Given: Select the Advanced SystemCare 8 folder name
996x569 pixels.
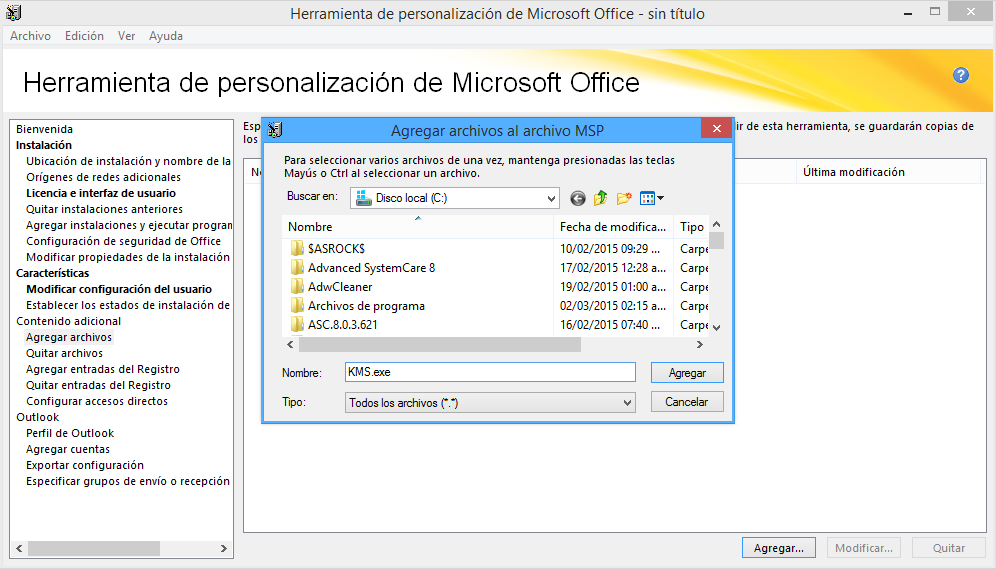Looking at the screenshot, I should (372, 267).
